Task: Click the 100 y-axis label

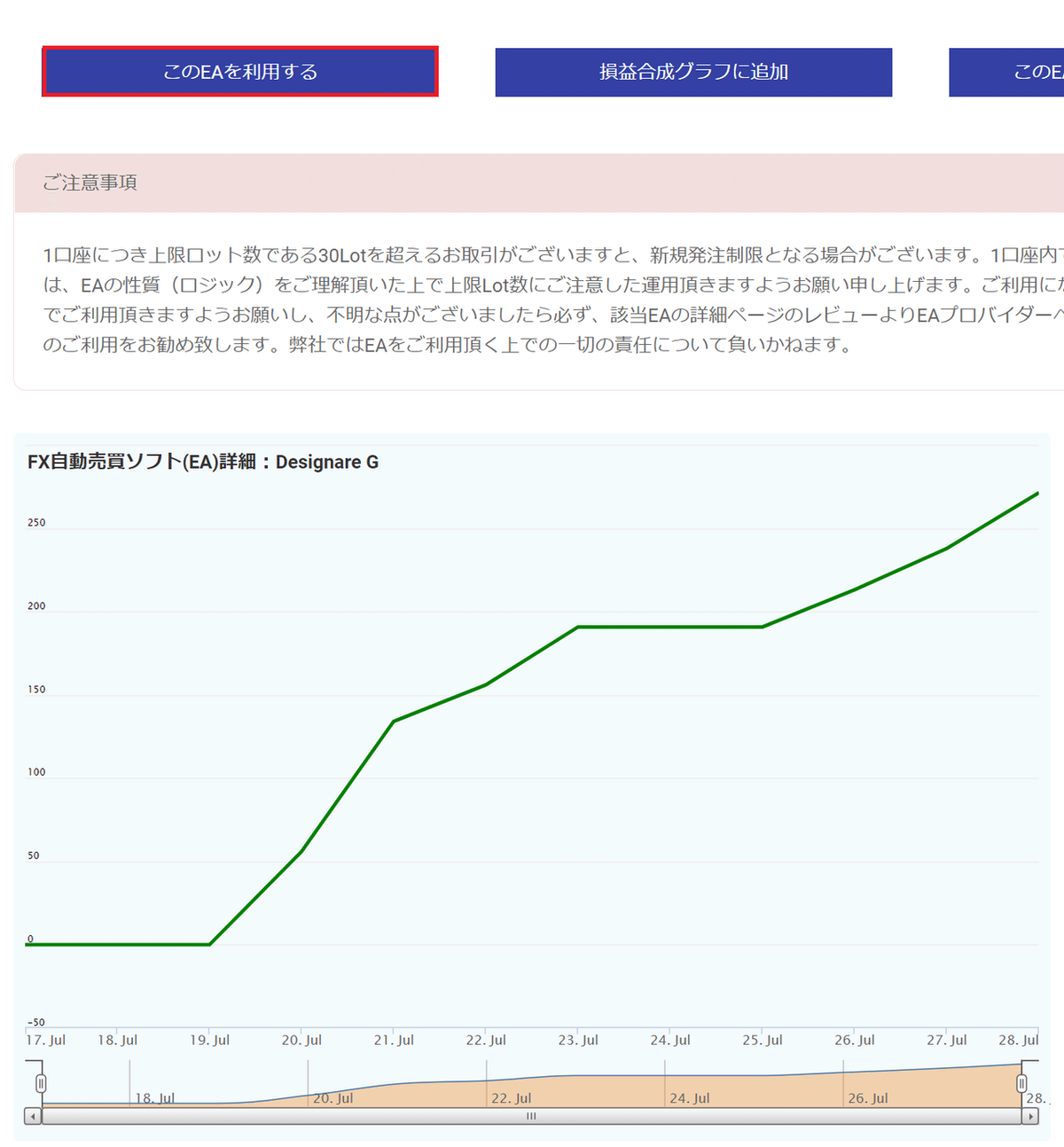Action: coord(36,772)
